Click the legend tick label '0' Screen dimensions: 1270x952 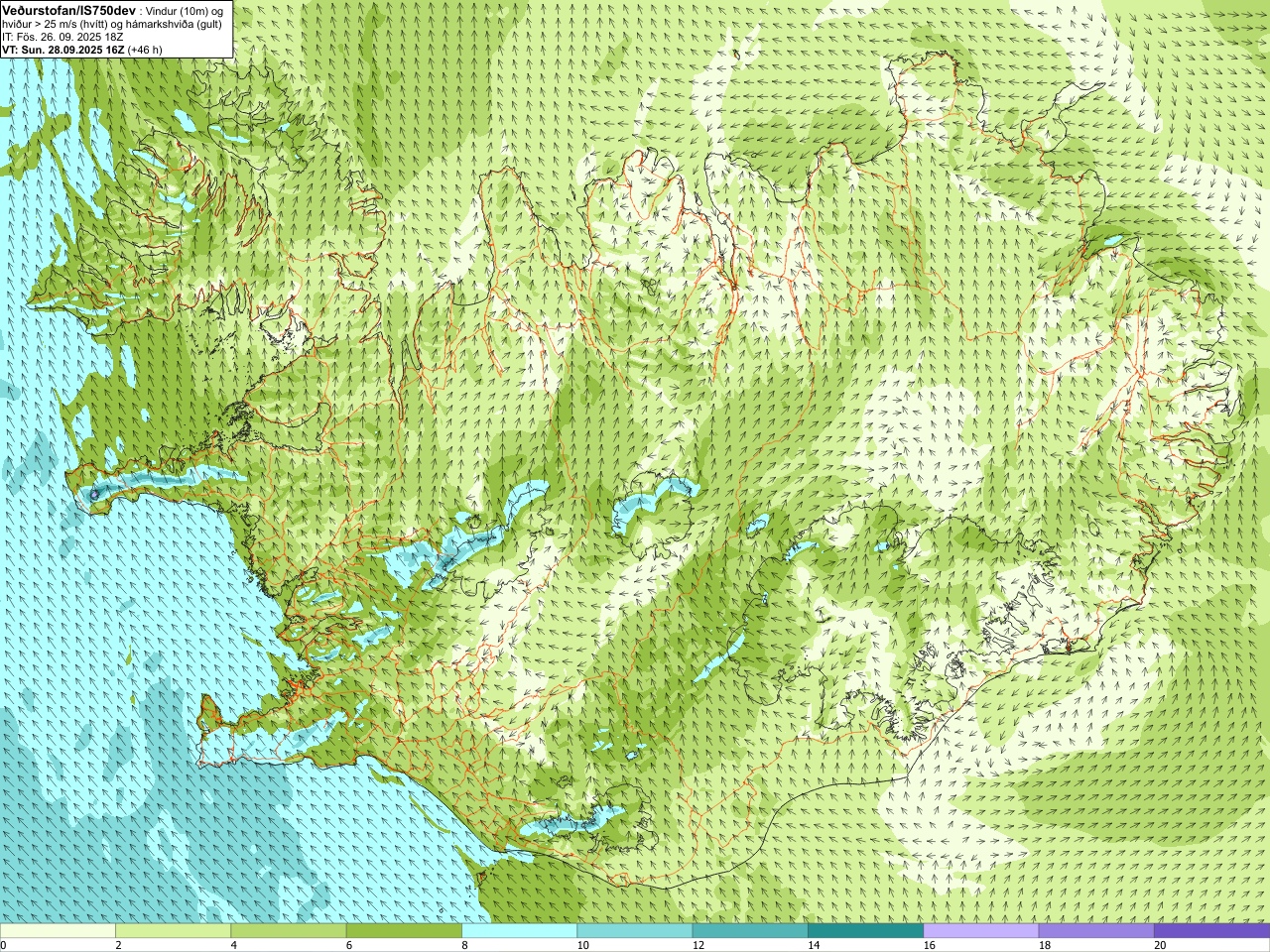(x=3, y=945)
